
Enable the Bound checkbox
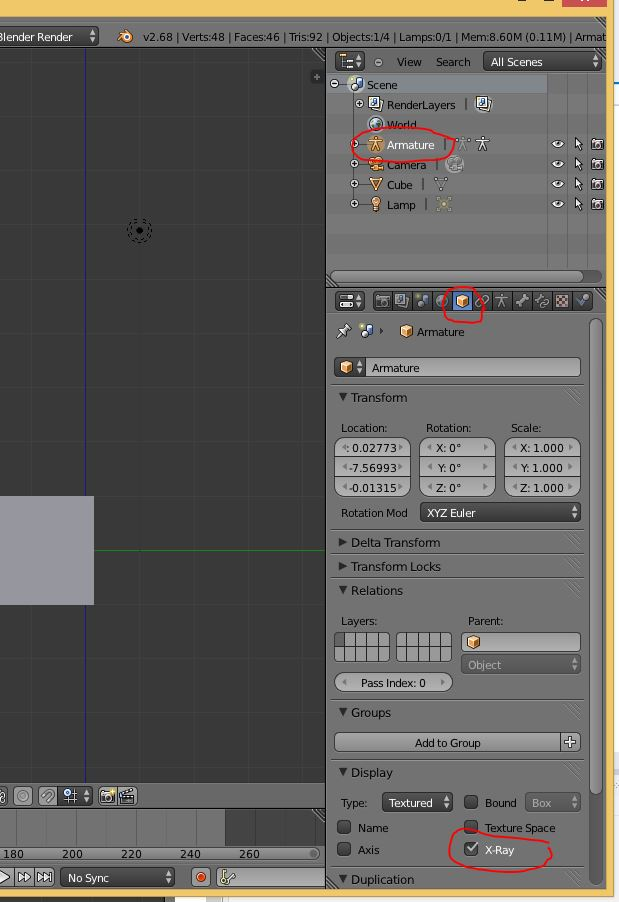(471, 802)
